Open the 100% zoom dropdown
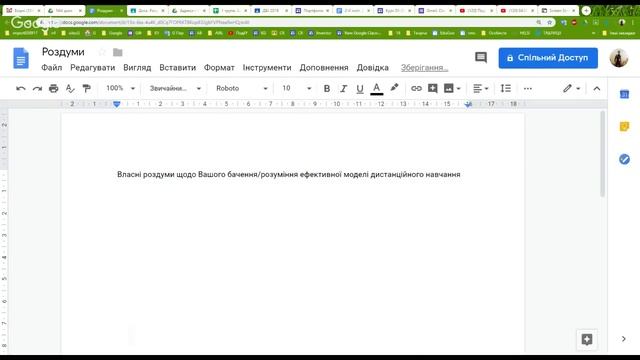This screenshot has height=360, width=640. 120,88
